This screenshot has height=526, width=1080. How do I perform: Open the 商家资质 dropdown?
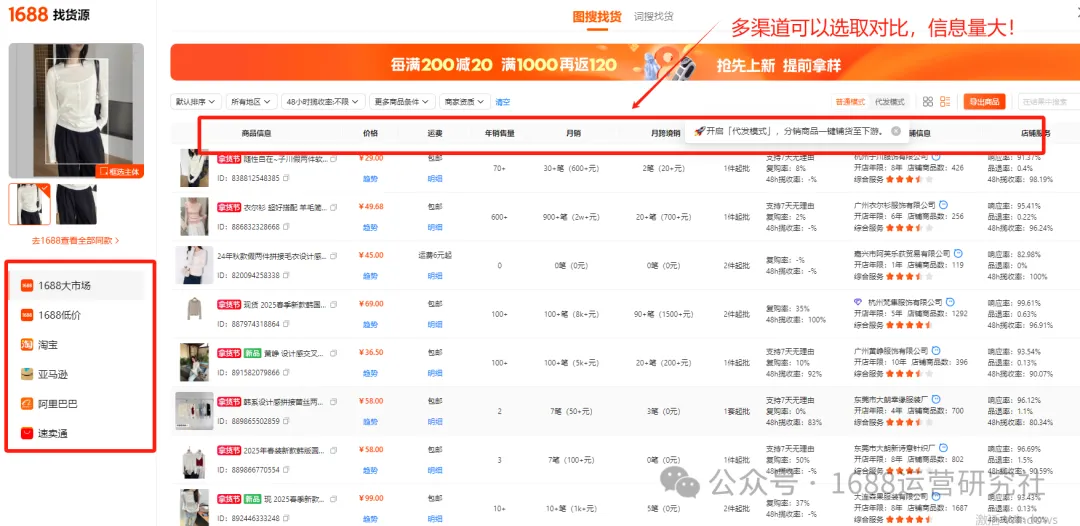coord(465,102)
